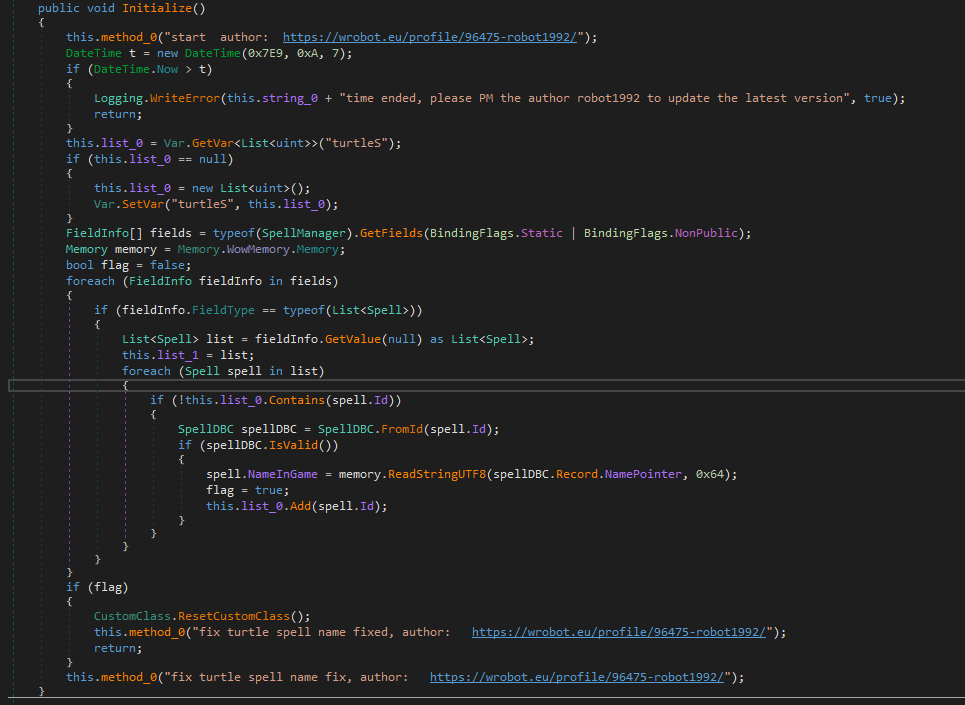Open the profile link after "spell name fix, author:"
The image size is (965, 705).
coord(577,677)
